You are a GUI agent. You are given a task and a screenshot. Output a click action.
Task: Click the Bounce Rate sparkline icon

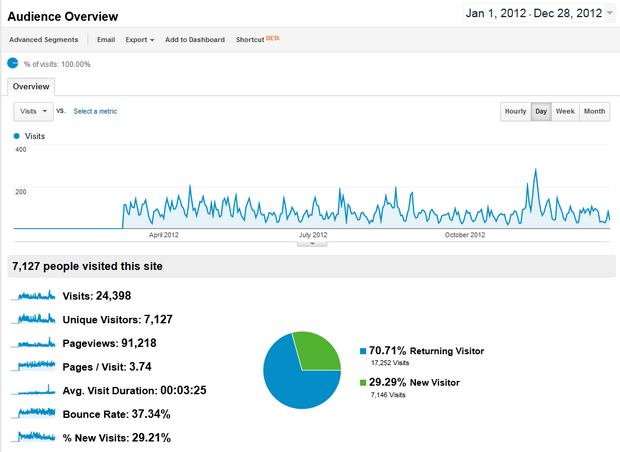(x=36, y=413)
